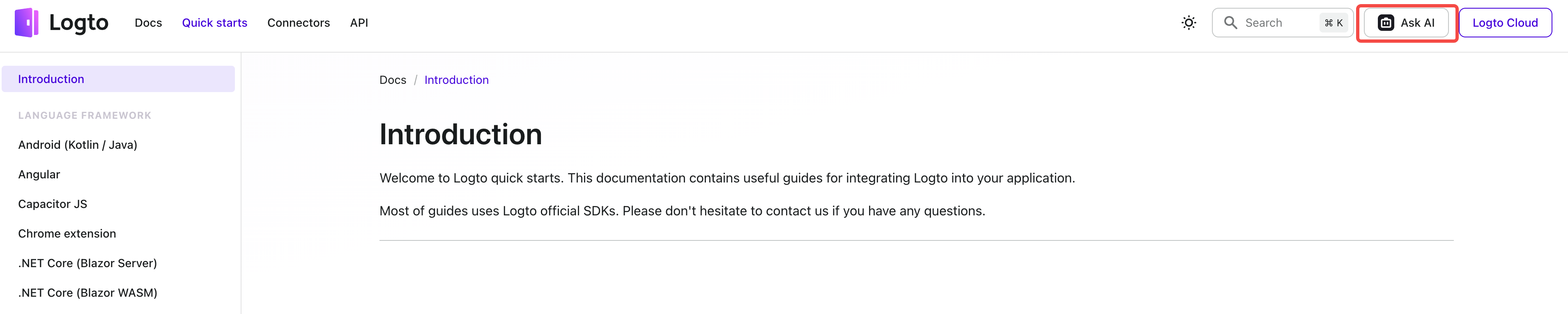The width and height of the screenshot is (1568, 314).
Task: Toggle the light/dark theme sun icon
Action: [1188, 23]
